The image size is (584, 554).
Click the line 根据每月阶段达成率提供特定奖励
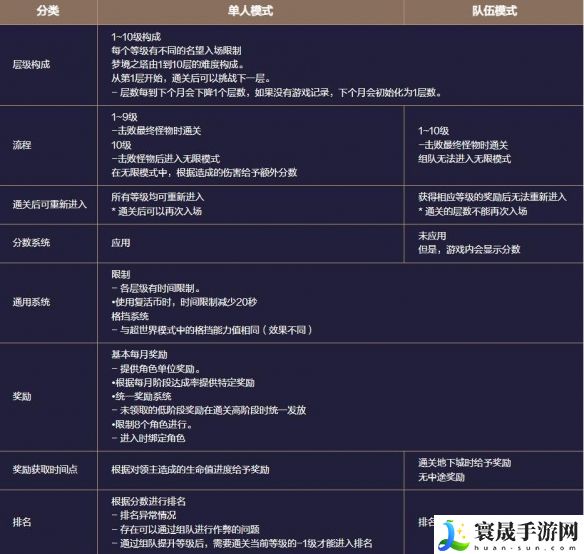click(x=183, y=383)
